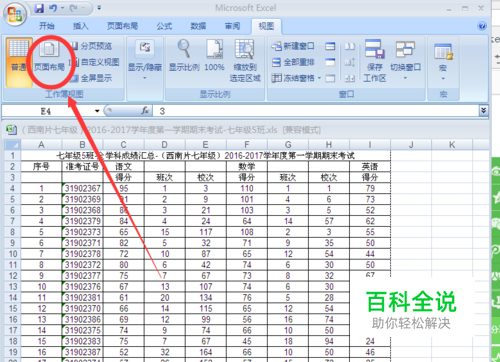
Task: Toggle synchronous scrolling icon
Action: [x=350, y=62]
